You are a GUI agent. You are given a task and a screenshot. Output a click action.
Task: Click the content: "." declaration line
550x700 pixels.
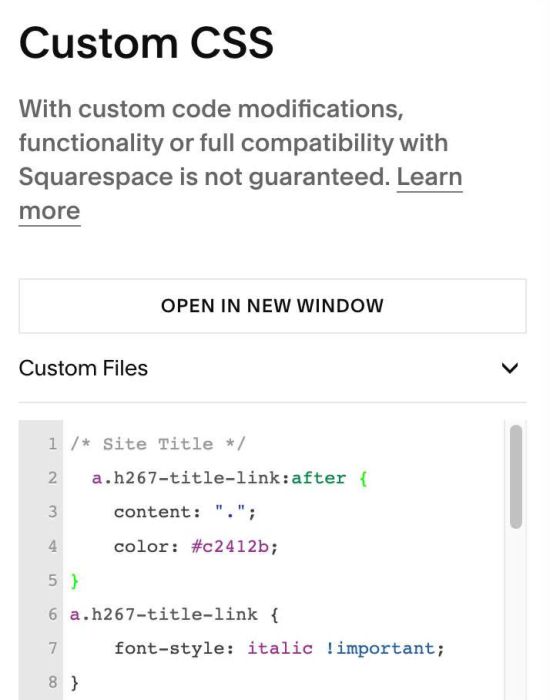click(x=185, y=512)
